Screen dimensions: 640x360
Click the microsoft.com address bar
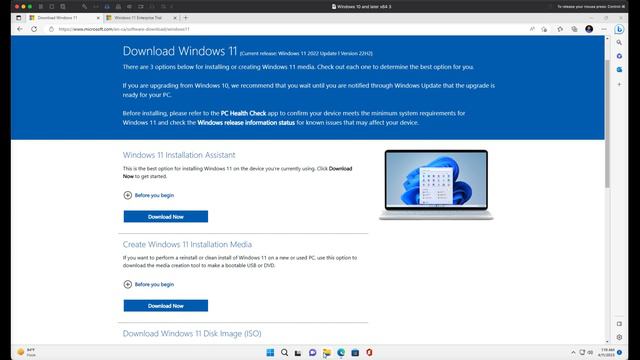pyautogui.click(x=286, y=29)
